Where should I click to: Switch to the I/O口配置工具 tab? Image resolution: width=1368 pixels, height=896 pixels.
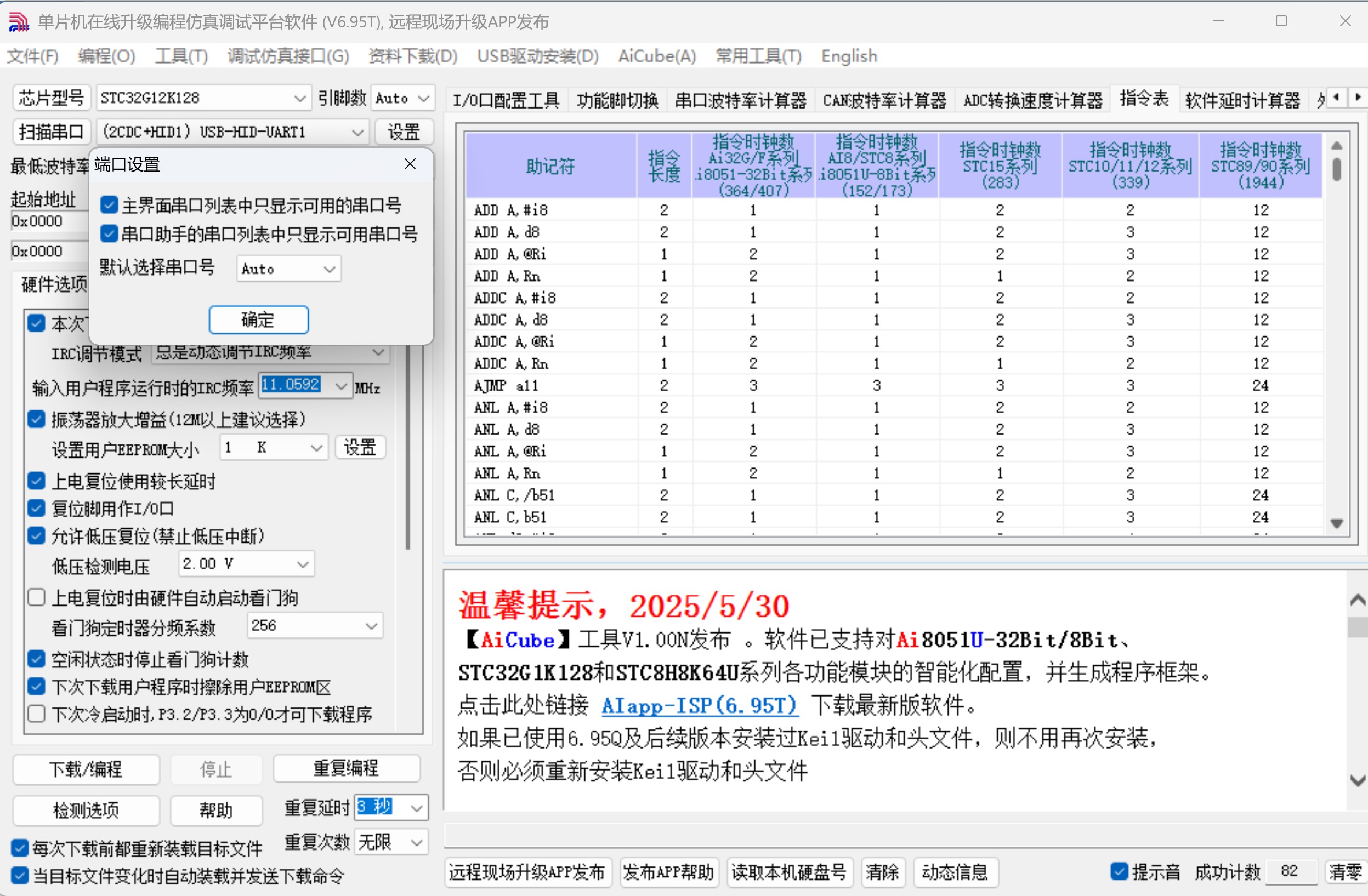tap(506, 100)
